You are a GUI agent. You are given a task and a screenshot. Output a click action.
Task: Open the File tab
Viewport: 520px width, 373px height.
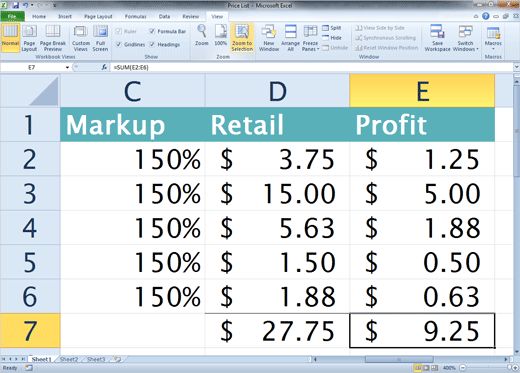click(x=12, y=16)
